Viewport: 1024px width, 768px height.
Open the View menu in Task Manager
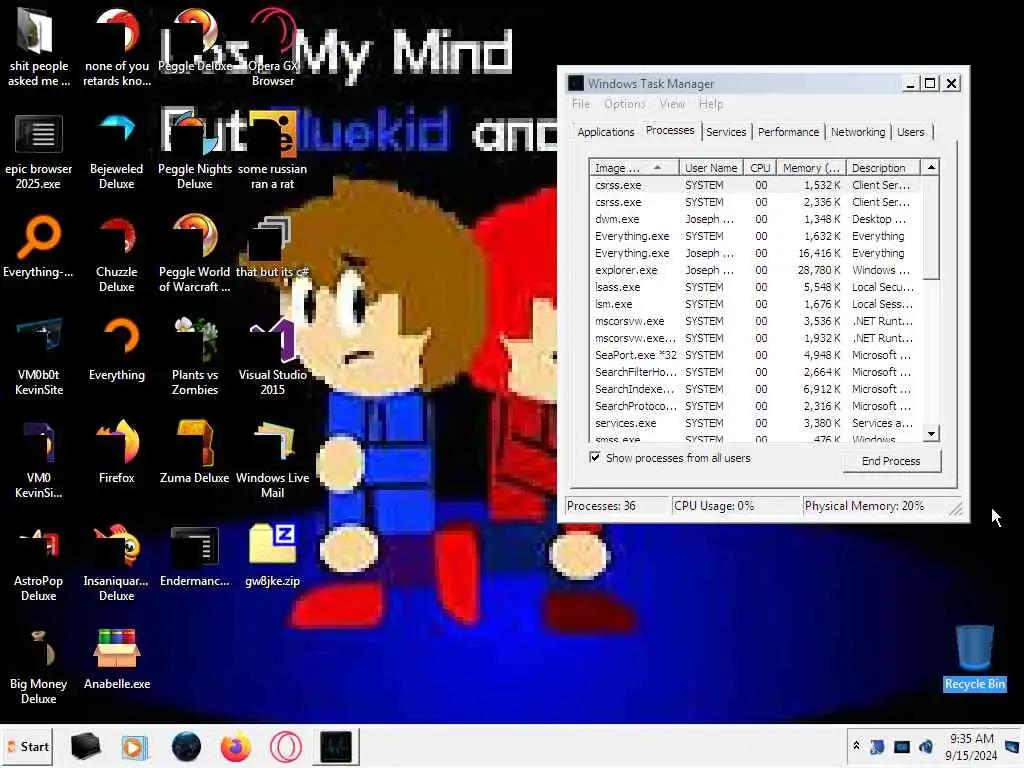pos(672,104)
